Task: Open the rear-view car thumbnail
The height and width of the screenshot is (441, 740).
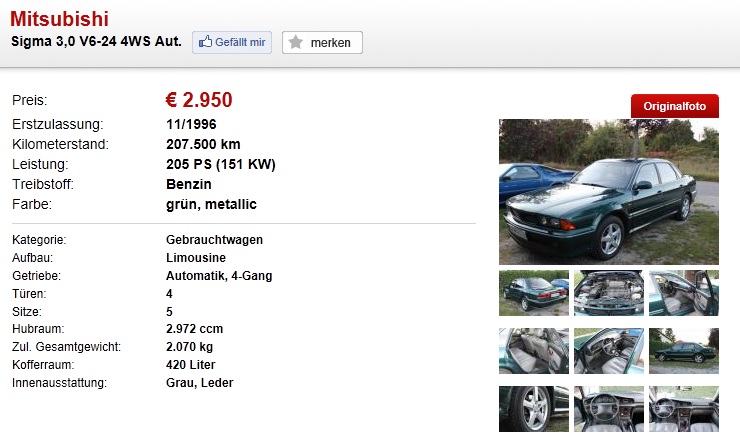Action: 534,293
